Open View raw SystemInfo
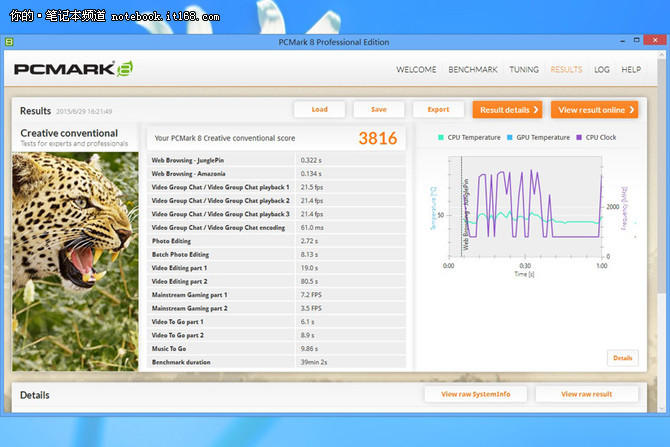This screenshot has width=670, height=447. [476, 394]
